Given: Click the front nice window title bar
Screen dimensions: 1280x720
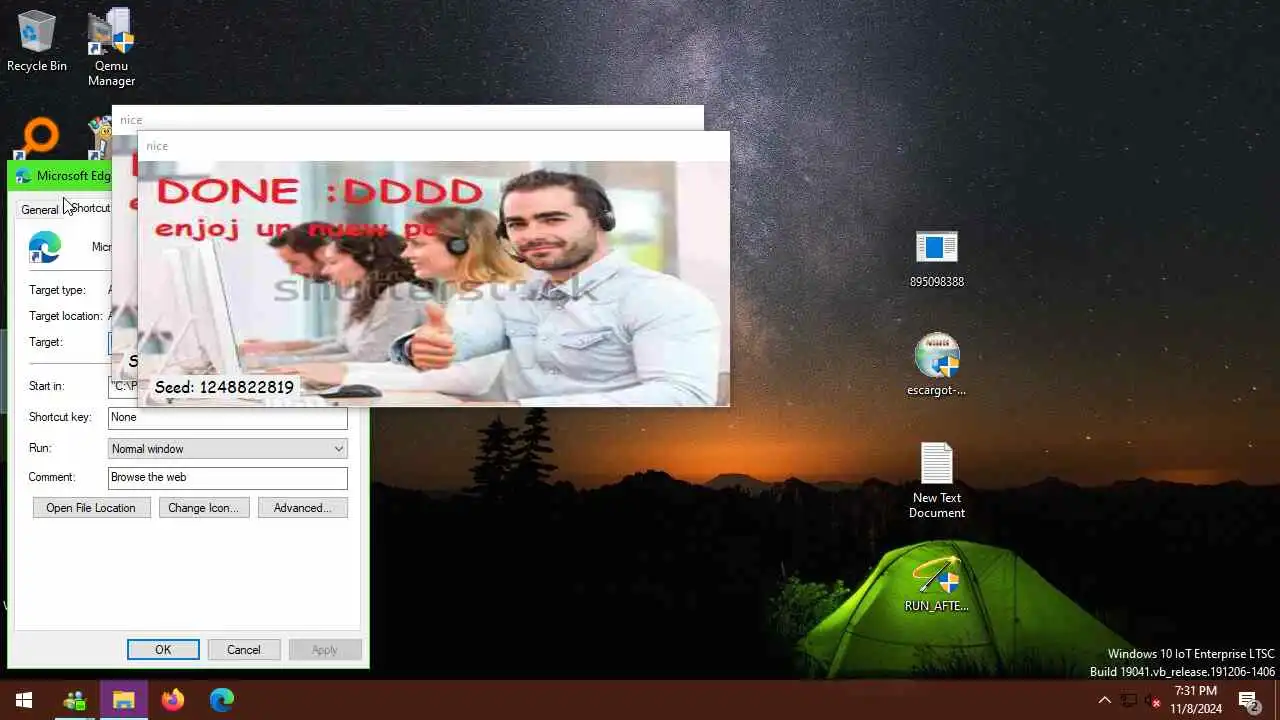Looking at the screenshot, I should (x=433, y=146).
